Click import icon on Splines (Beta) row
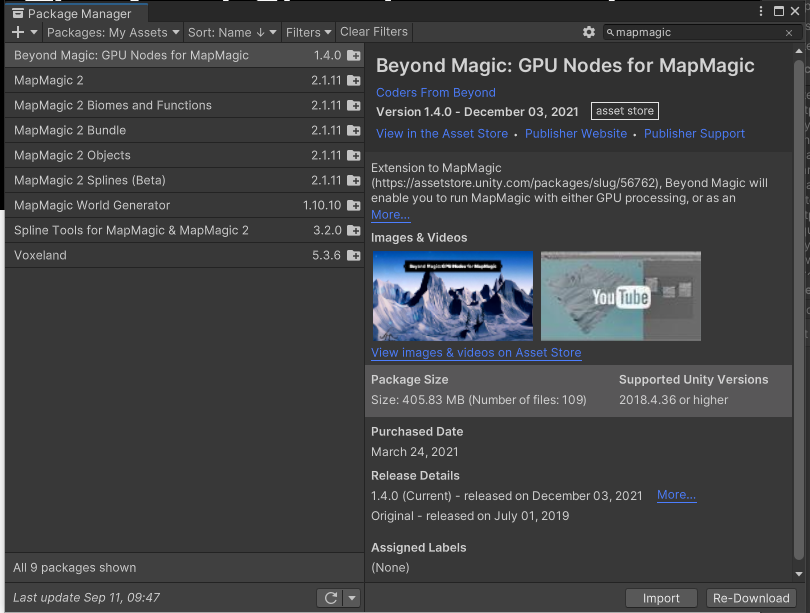This screenshot has width=810, height=613. click(354, 180)
